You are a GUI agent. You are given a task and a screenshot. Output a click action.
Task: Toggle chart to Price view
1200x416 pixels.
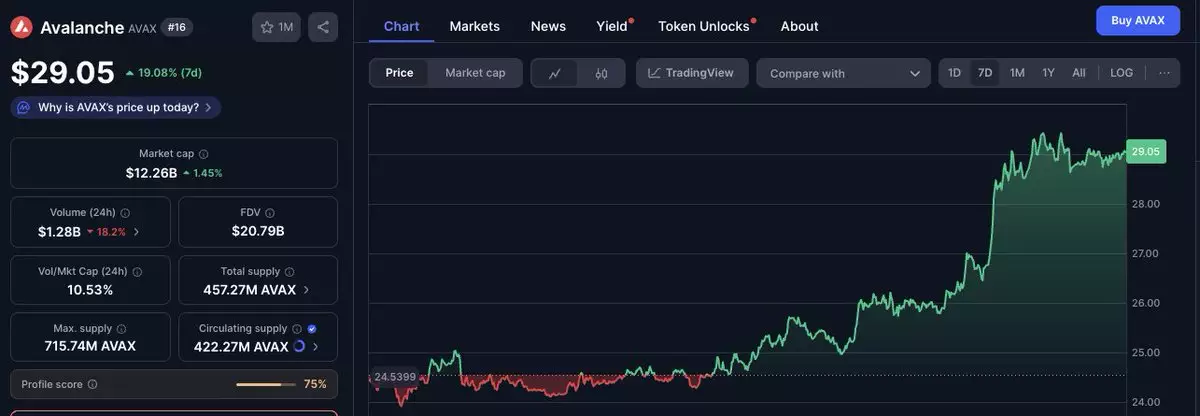pyautogui.click(x=399, y=73)
